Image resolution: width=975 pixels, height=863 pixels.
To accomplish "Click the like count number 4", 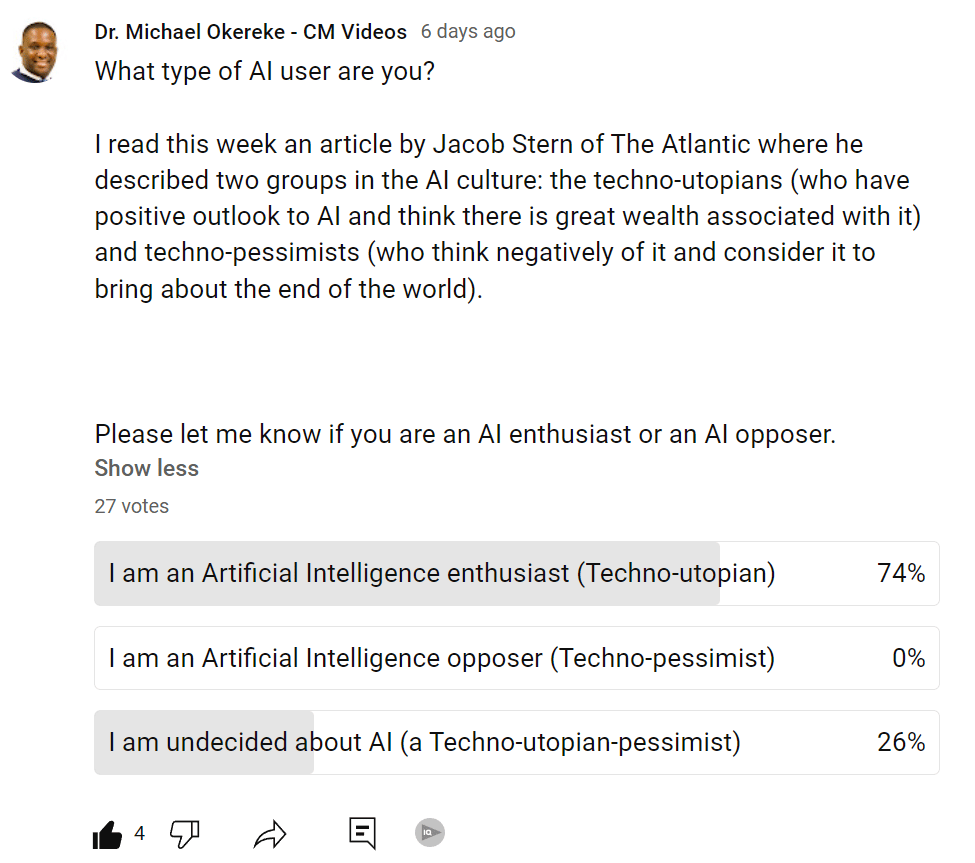I will point(140,833).
